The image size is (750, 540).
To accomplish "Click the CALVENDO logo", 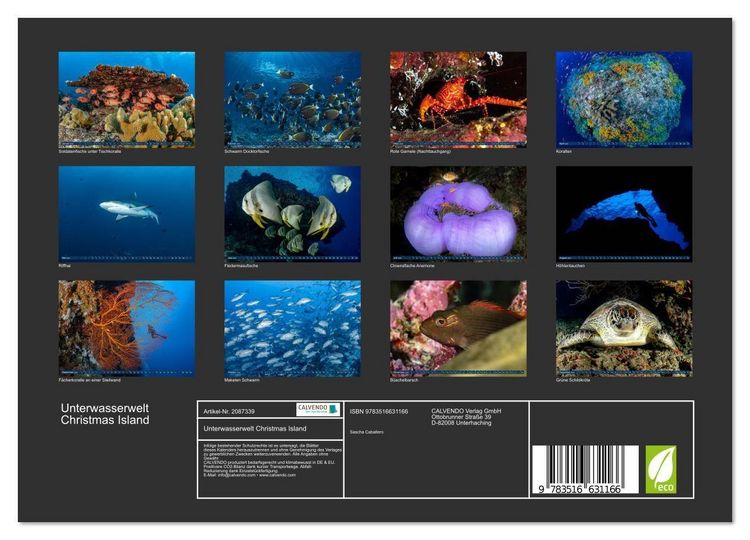I will (x=318, y=410).
